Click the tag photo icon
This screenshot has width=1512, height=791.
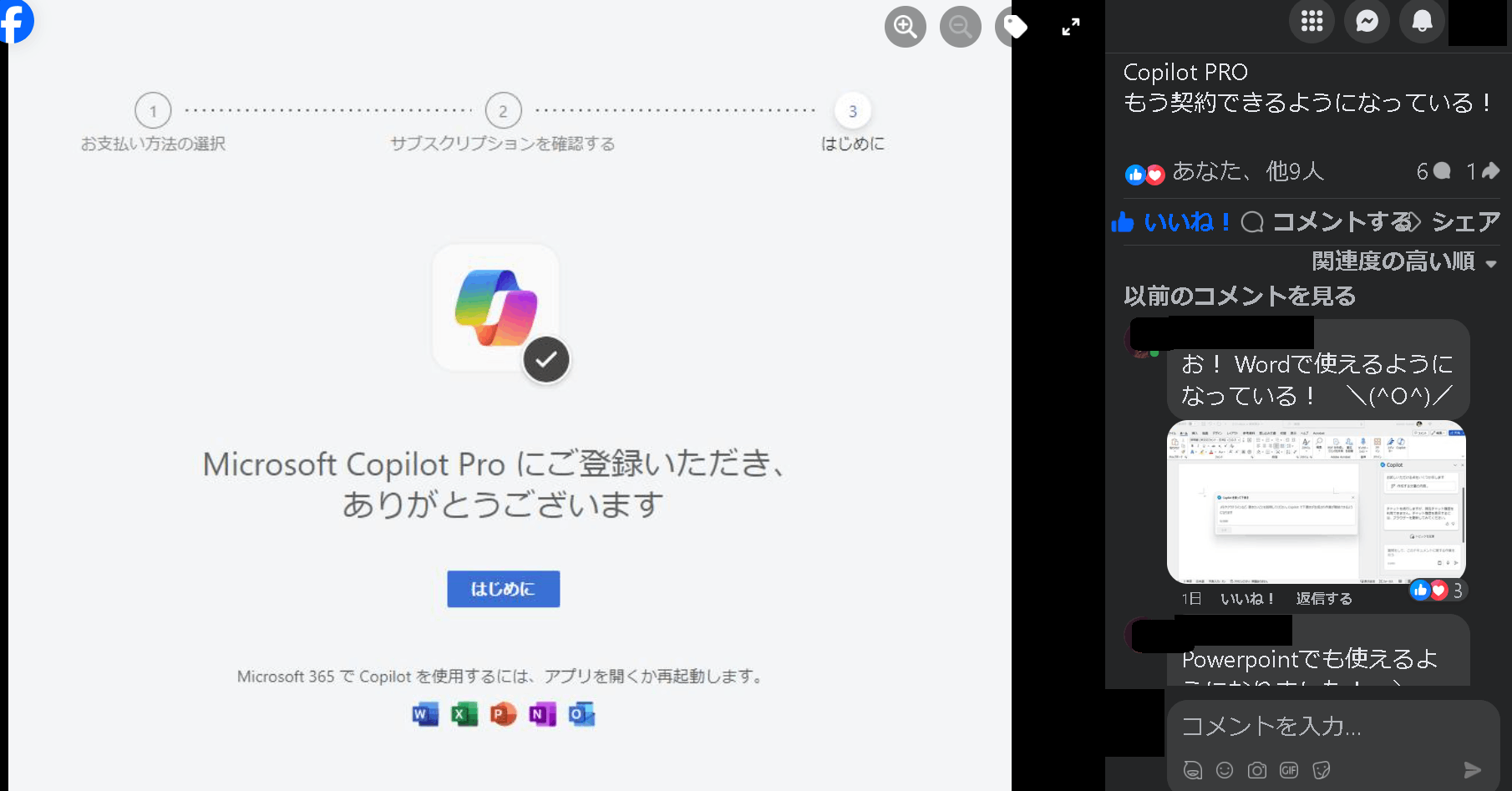1013,27
